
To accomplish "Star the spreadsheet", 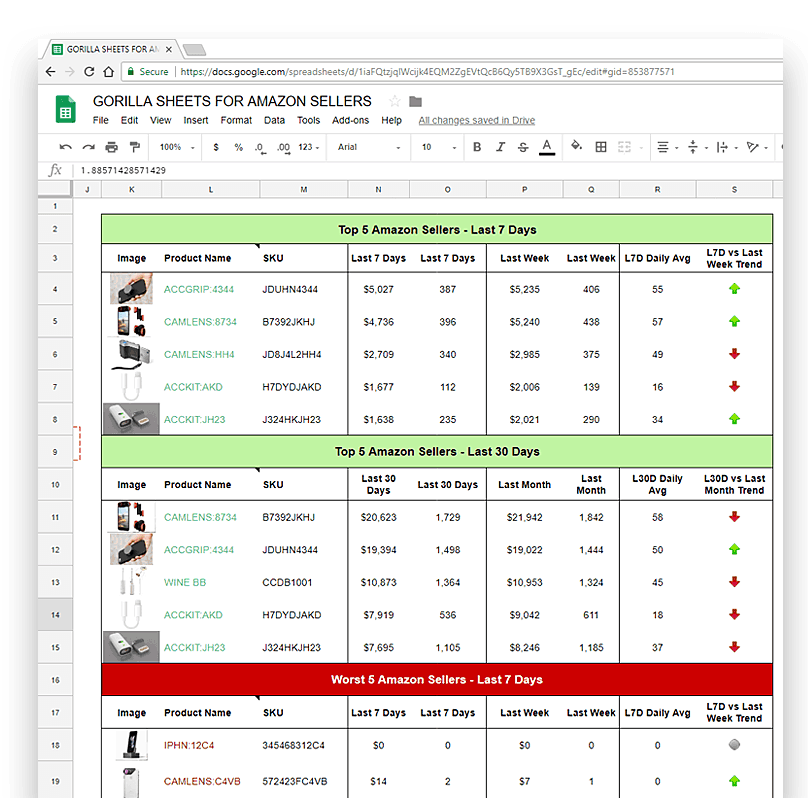I will pyautogui.click(x=395, y=101).
